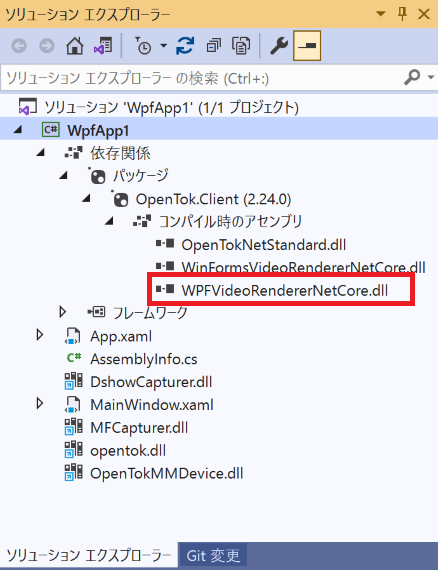
Task: Click DshowCapturer.dll file icon
Action: tap(73, 381)
